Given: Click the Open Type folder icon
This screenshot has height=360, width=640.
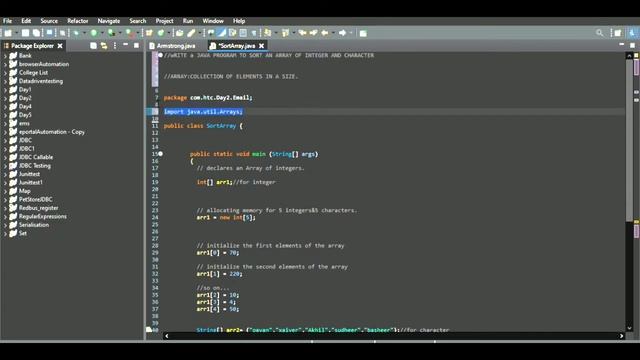Looking at the screenshot, I should click(180, 33).
